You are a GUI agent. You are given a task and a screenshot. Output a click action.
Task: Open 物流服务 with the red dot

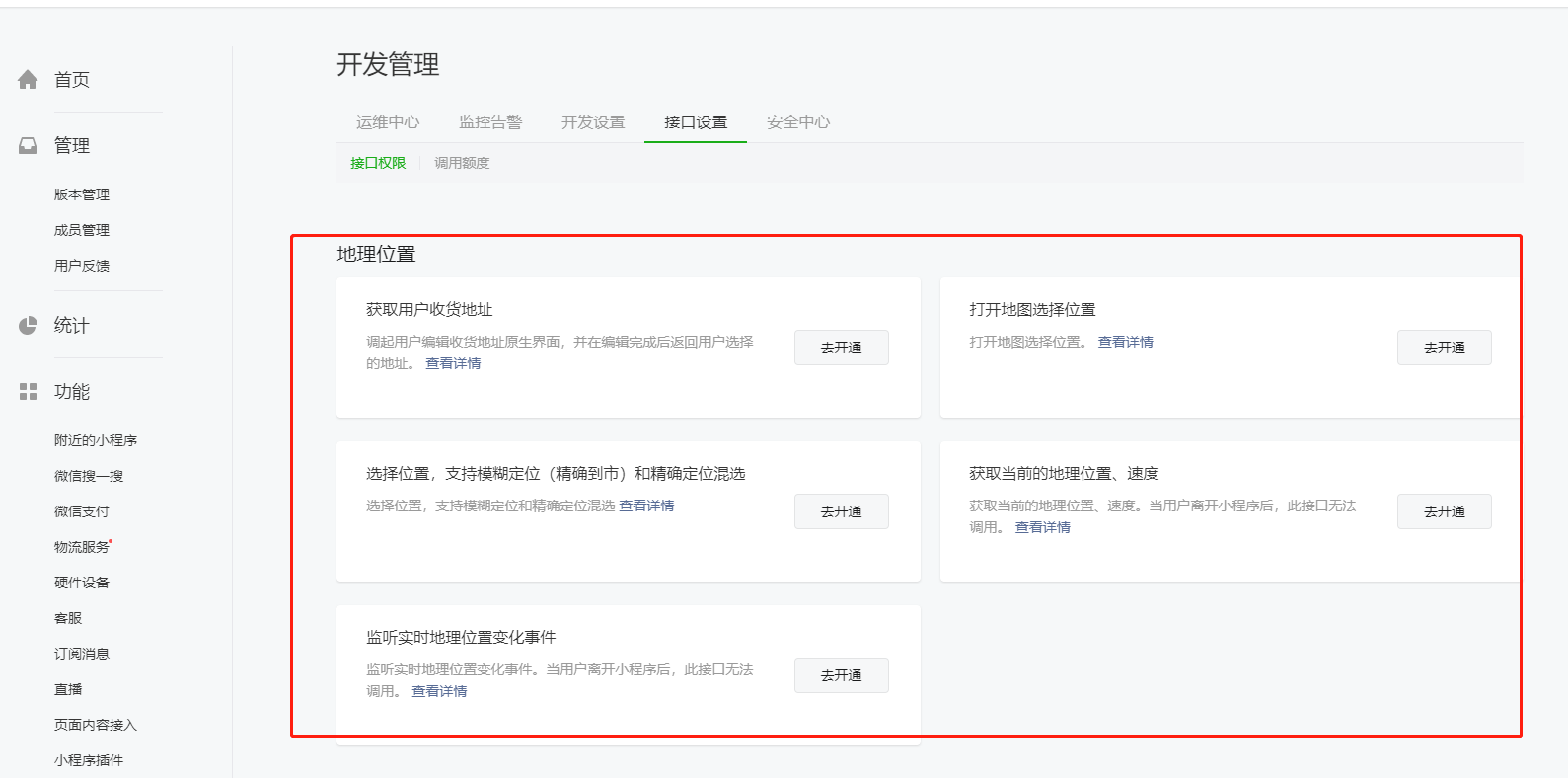coord(82,547)
